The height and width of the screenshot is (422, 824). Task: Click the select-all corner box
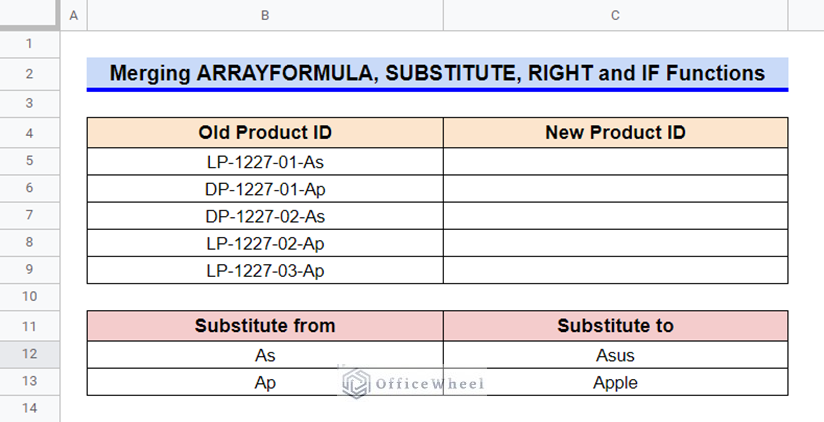[x=29, y=15]
